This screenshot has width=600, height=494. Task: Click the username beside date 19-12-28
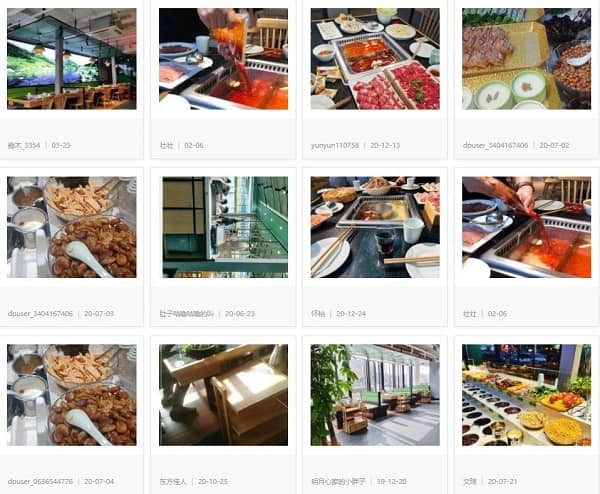(x=338, y=481)
